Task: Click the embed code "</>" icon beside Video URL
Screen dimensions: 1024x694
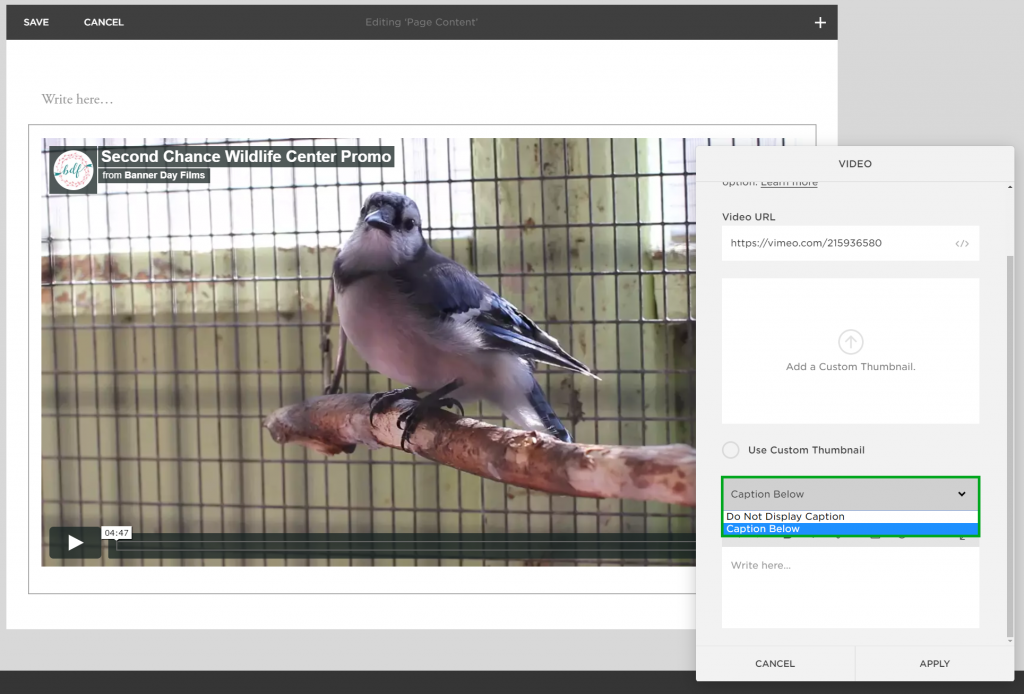Action: click(x=962, y=243)
